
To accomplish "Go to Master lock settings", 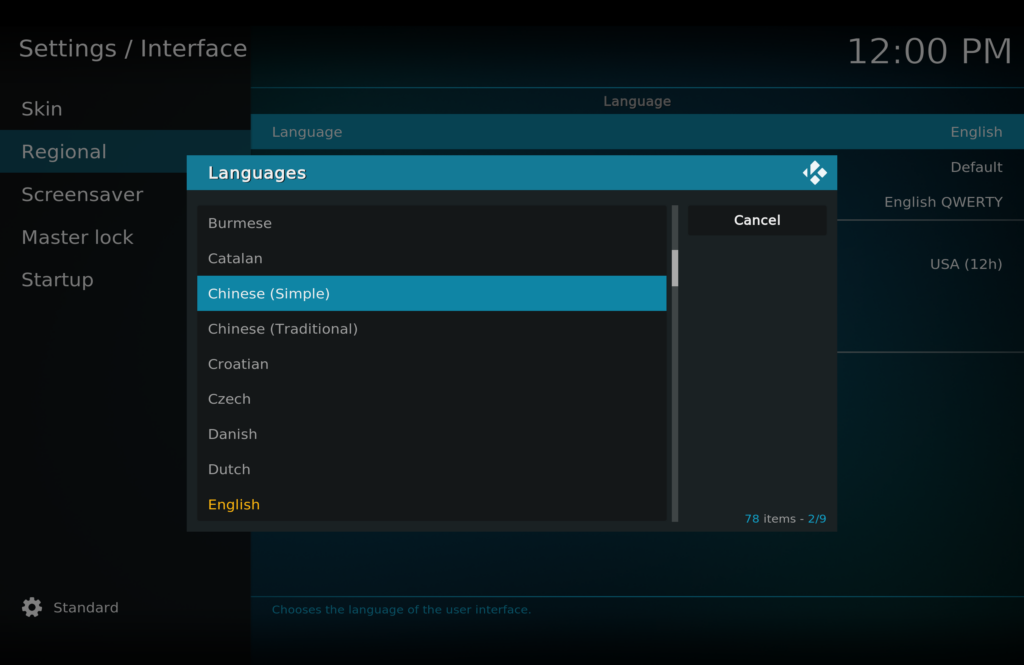I will 77,237.
